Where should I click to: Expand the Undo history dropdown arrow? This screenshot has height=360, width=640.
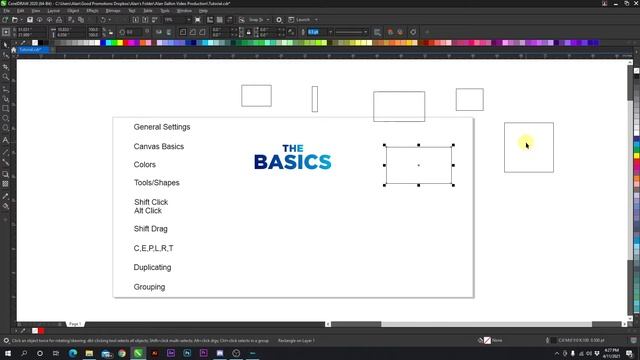(109, 20)
